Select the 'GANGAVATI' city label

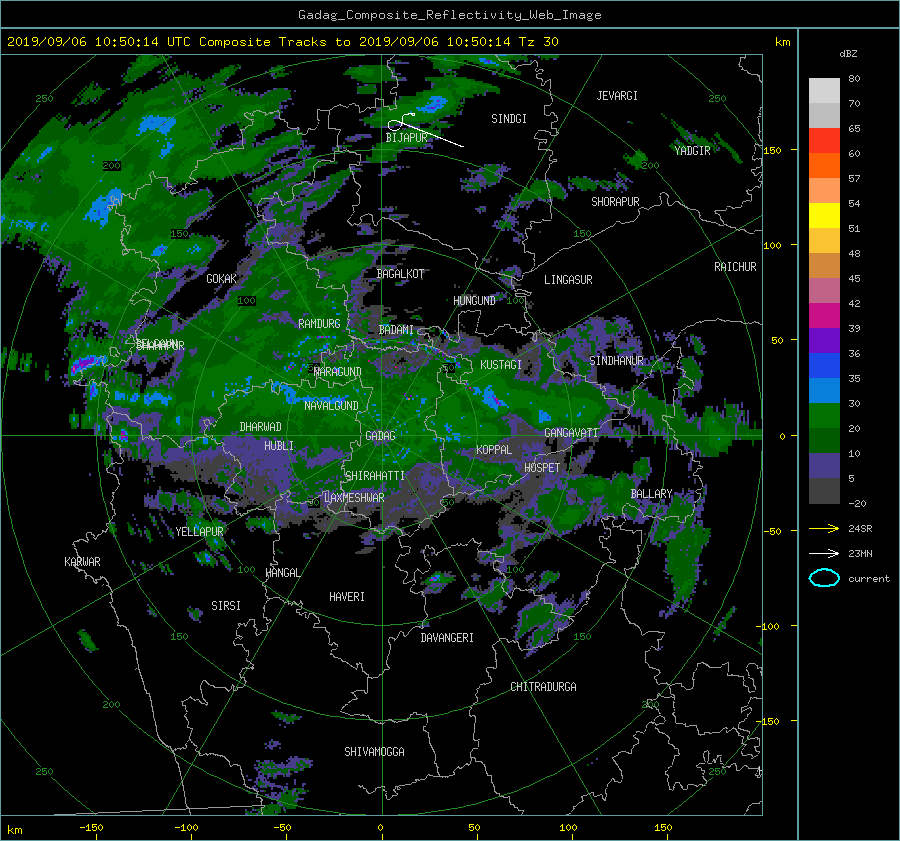pos(571,433)
